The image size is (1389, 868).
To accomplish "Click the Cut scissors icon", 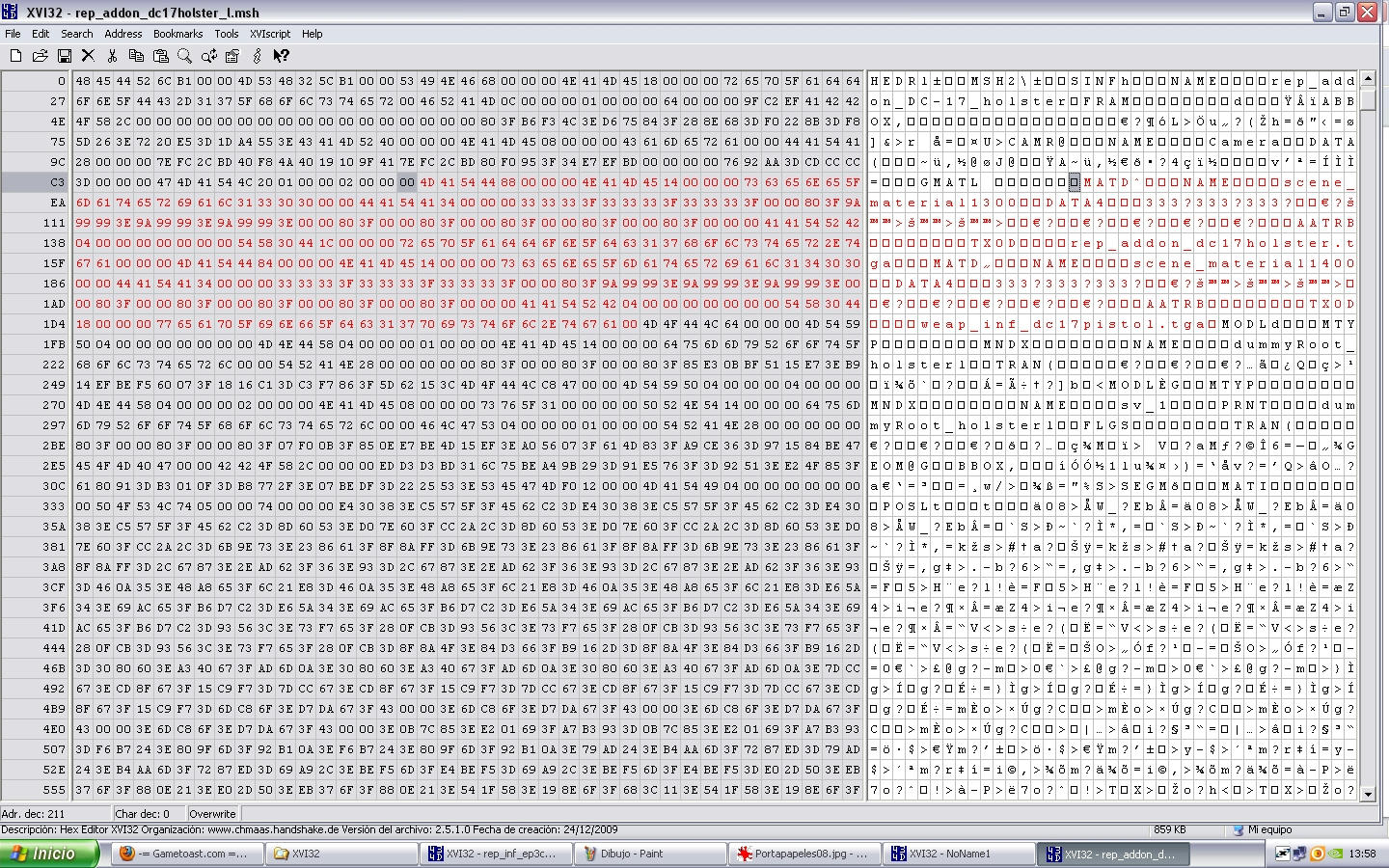I will [112, 56].
